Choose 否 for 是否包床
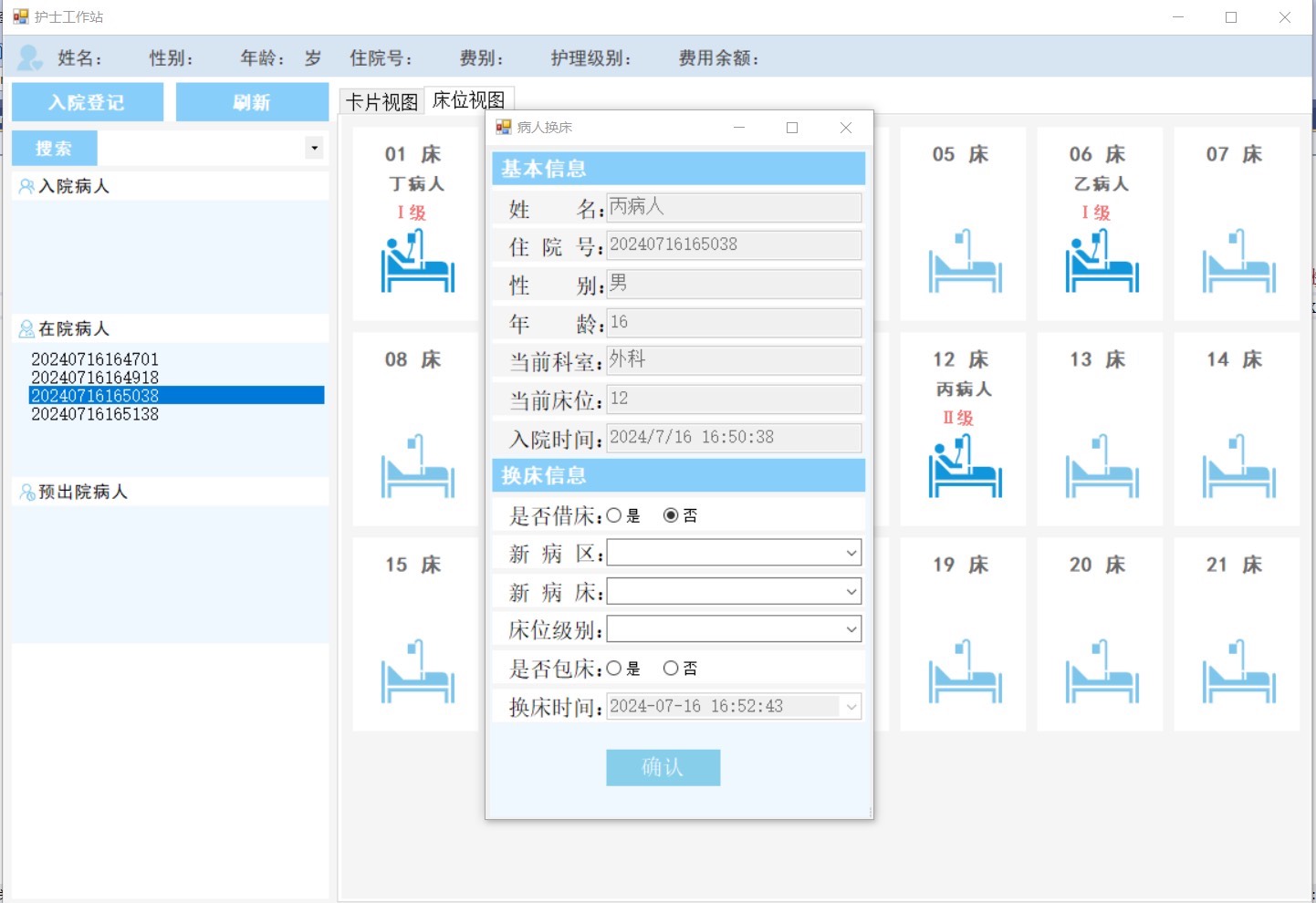 671,669
